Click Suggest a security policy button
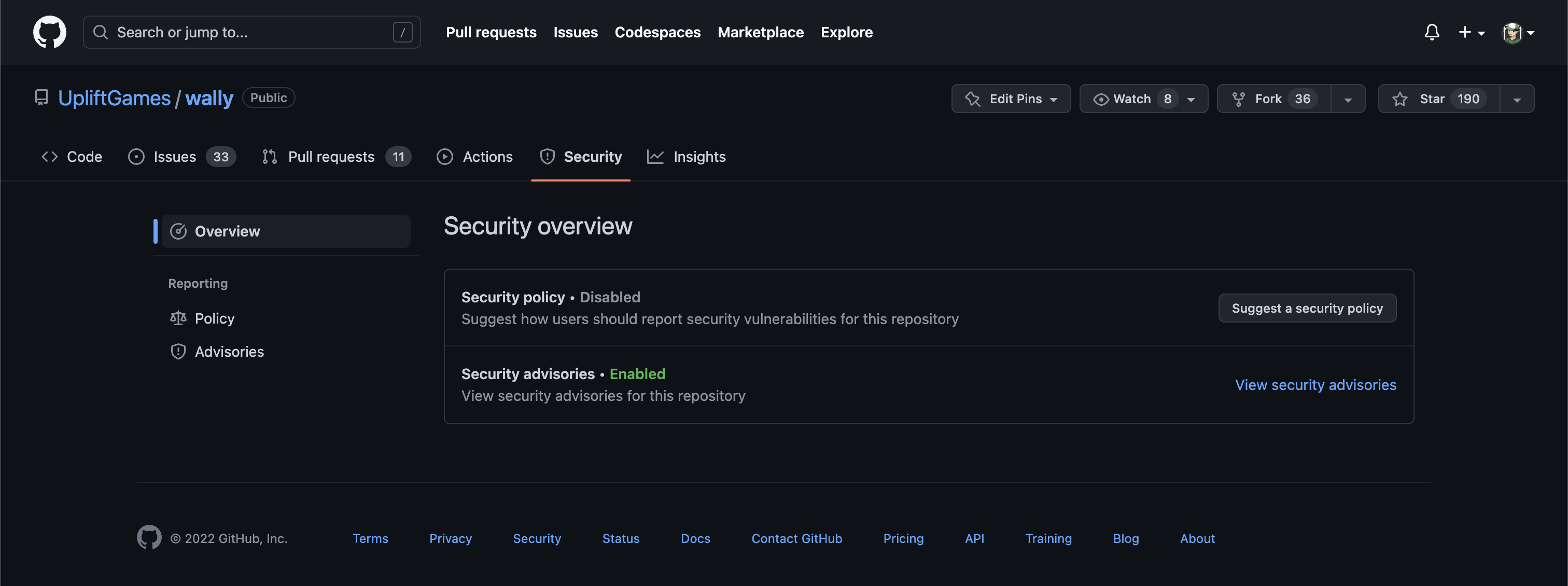This screenshot has height=586, width=1568. [1307, 309]
